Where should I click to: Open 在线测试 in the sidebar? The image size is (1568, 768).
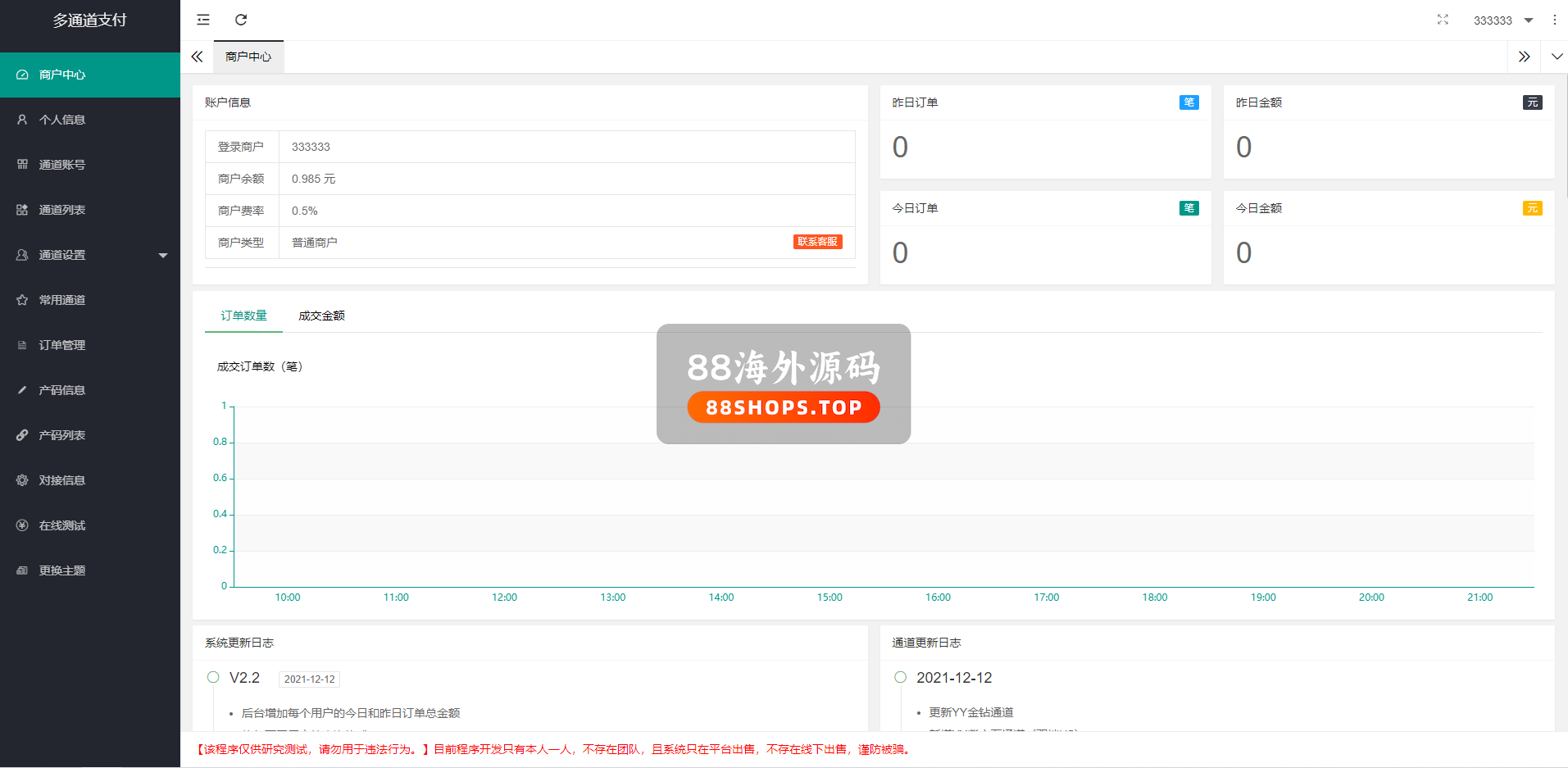point(62,525)
